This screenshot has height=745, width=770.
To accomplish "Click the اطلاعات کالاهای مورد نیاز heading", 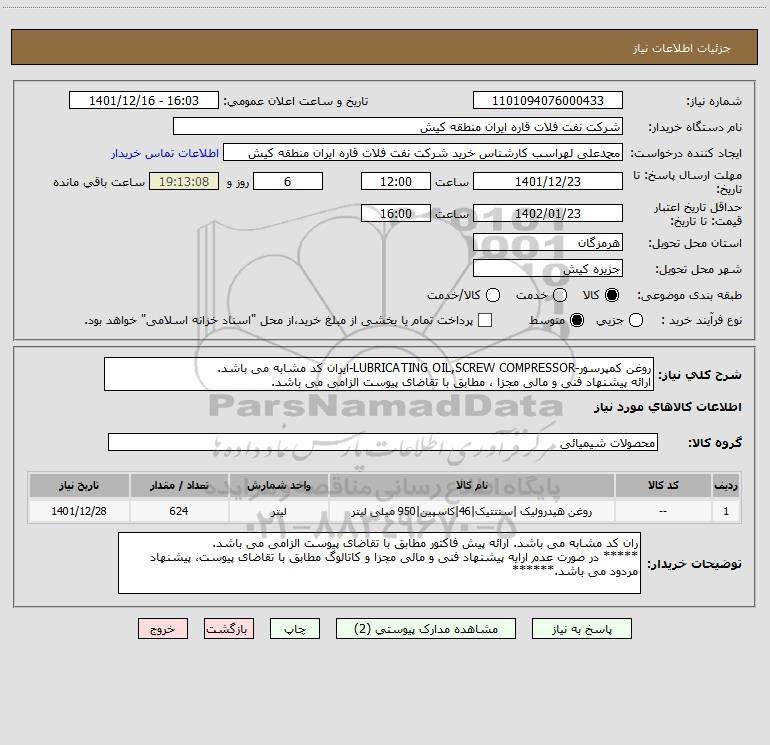I will pyautogui.click(x=667, y=407).
